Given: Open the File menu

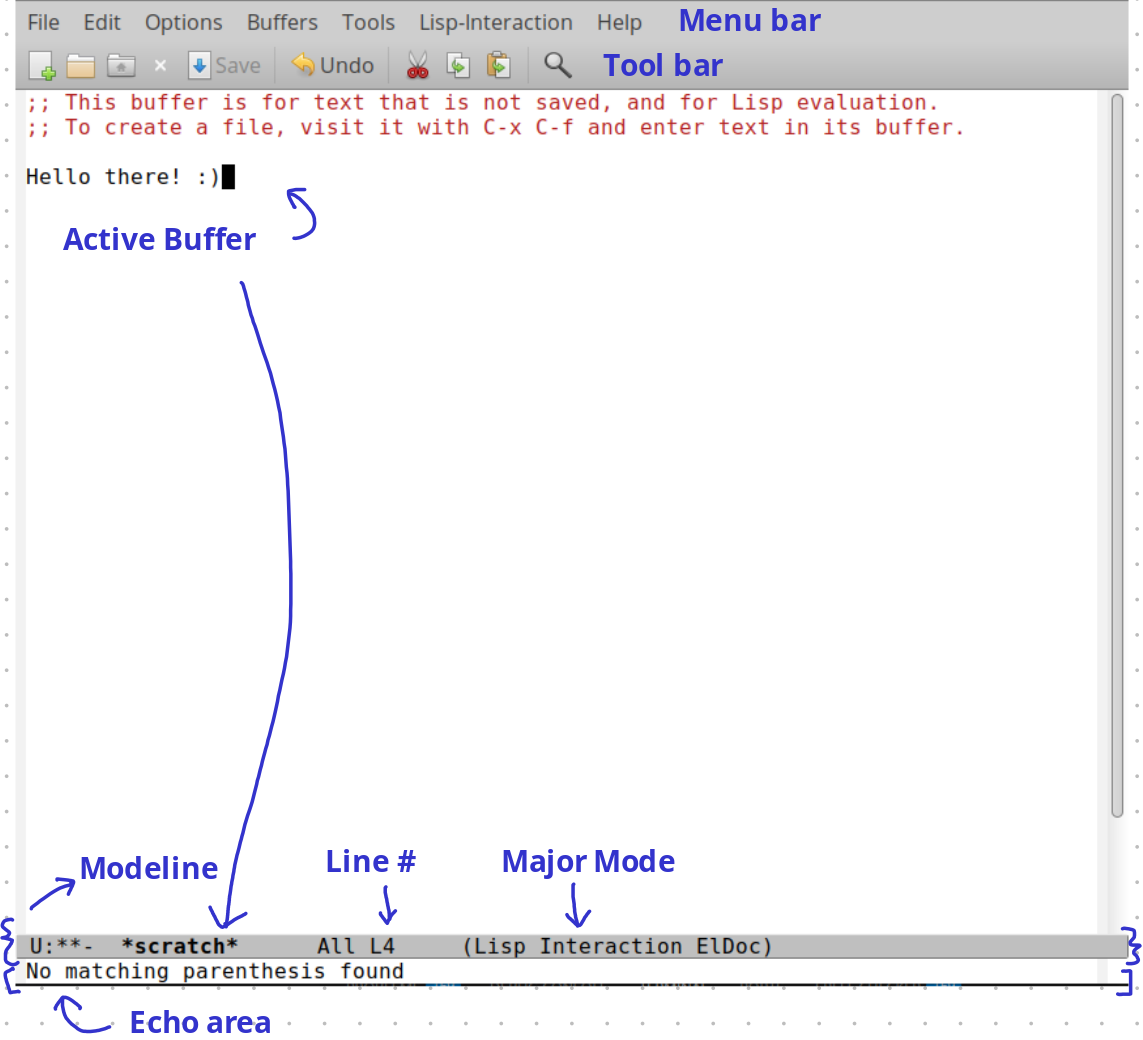Looking at the screenshot, I should tap(43, 21).
